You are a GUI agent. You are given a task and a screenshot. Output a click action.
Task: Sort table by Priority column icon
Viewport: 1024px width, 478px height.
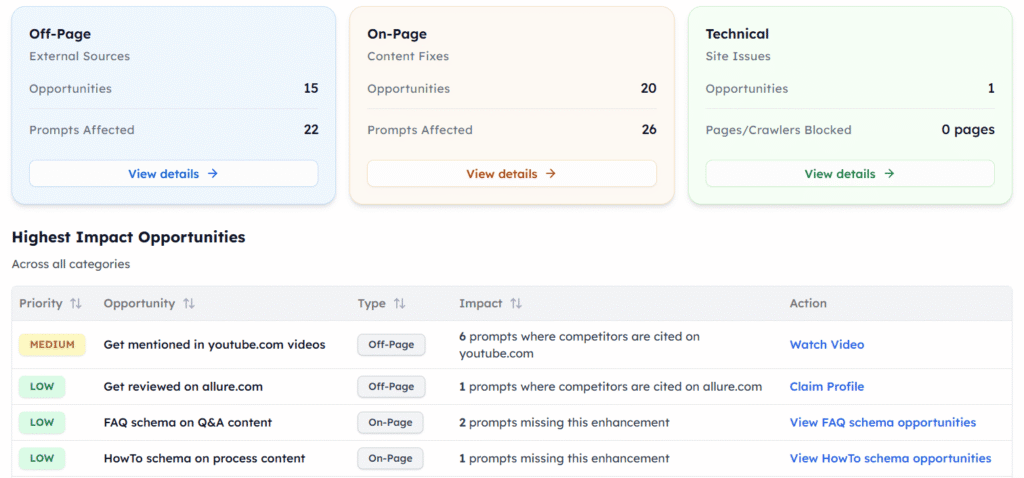(x=76, y=304)
